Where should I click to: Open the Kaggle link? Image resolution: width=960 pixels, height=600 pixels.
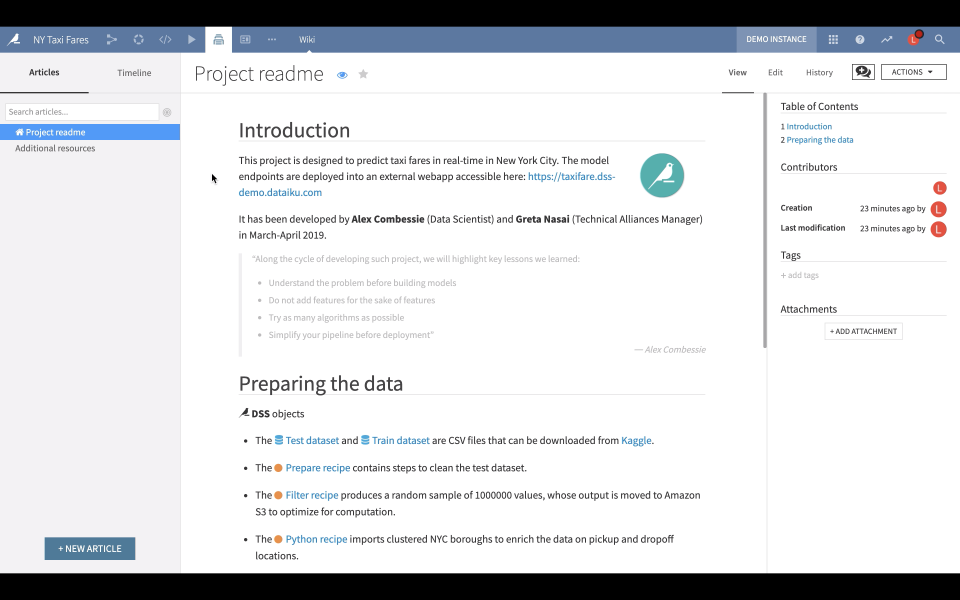click(x=636, y=440)
